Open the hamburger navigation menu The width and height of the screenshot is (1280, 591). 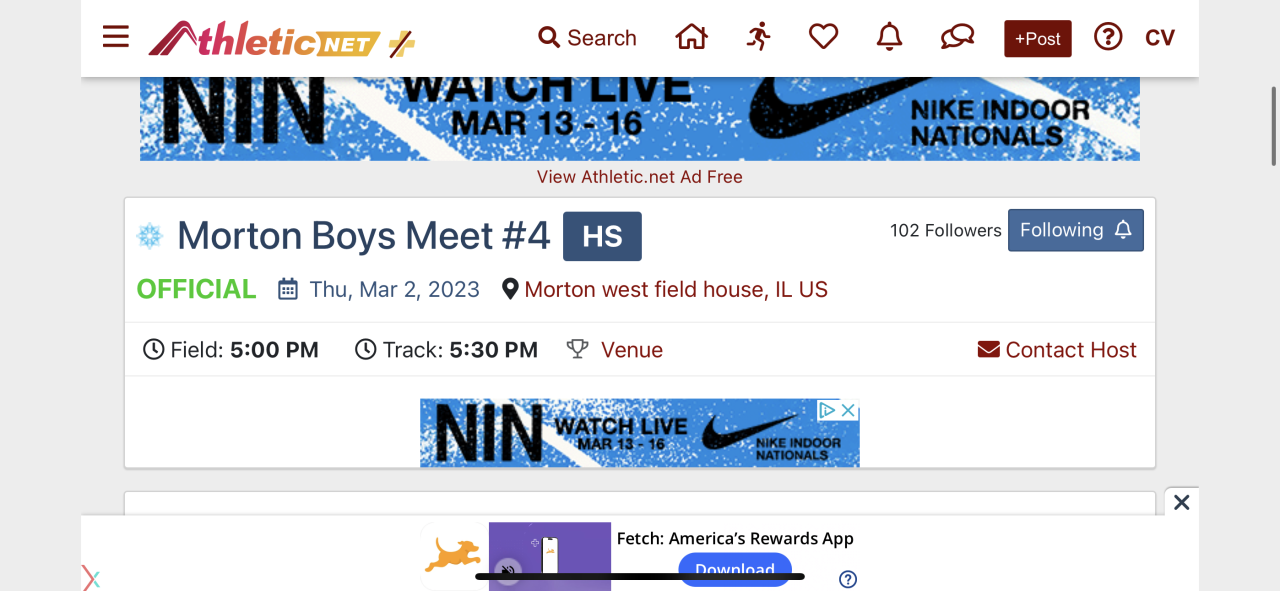point(116,38)
